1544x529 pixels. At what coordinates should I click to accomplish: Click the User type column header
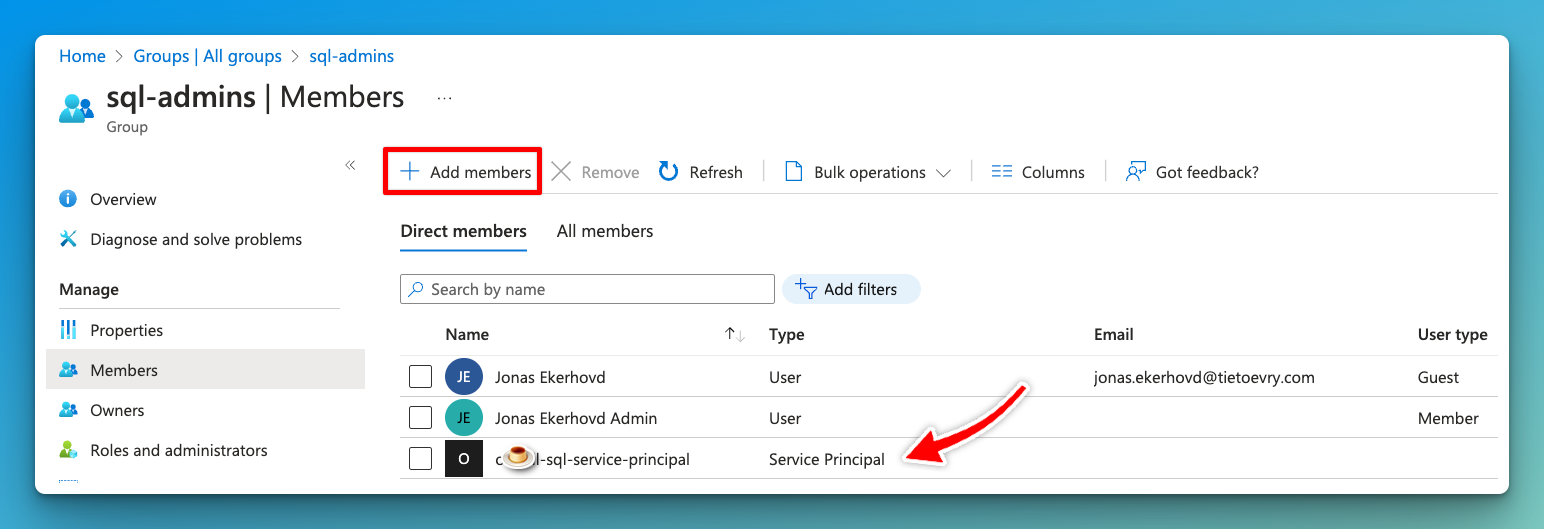(x=1453, y=335)
